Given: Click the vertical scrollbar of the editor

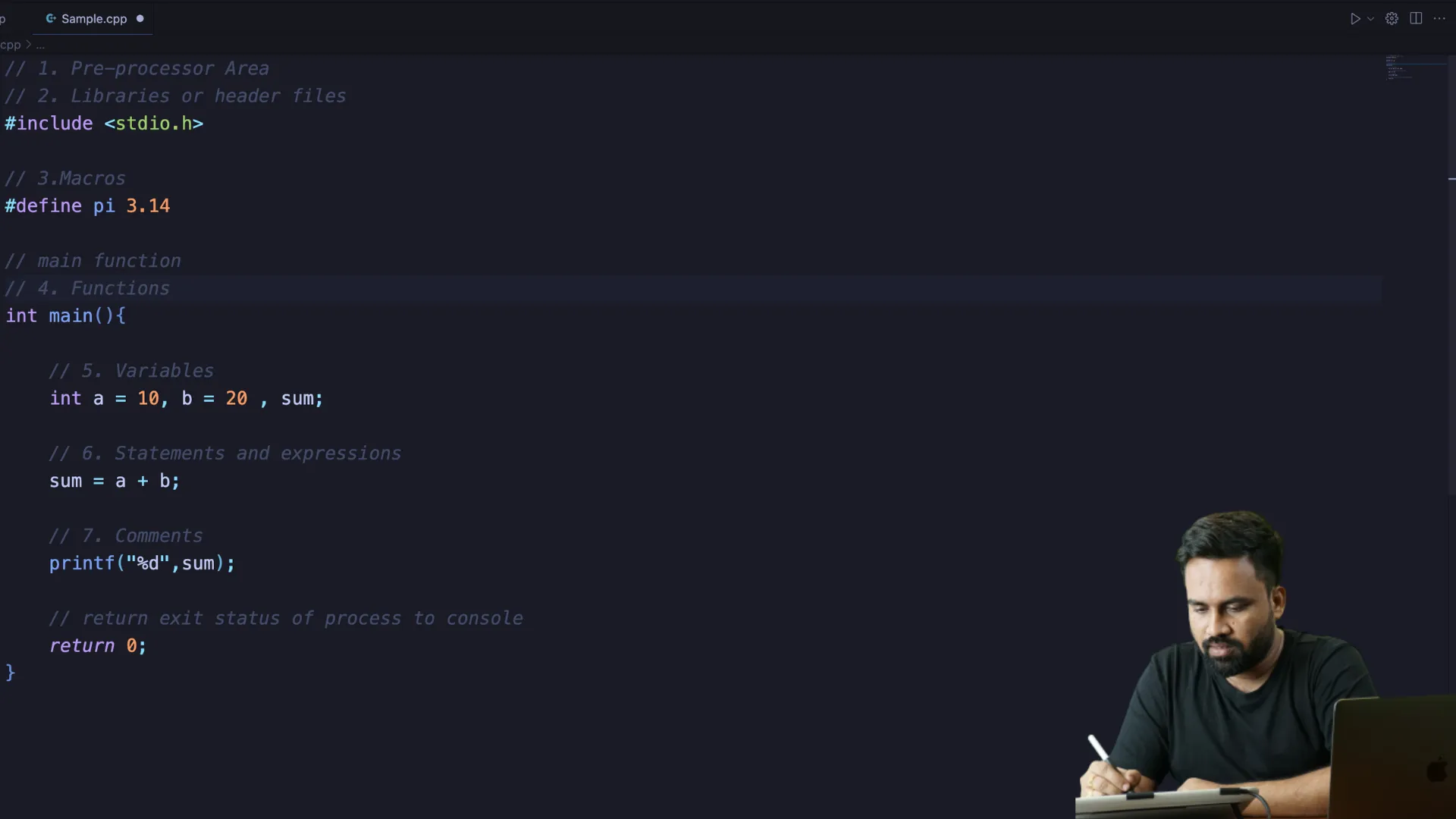Looking at the screenshot, I should 1451,274.
